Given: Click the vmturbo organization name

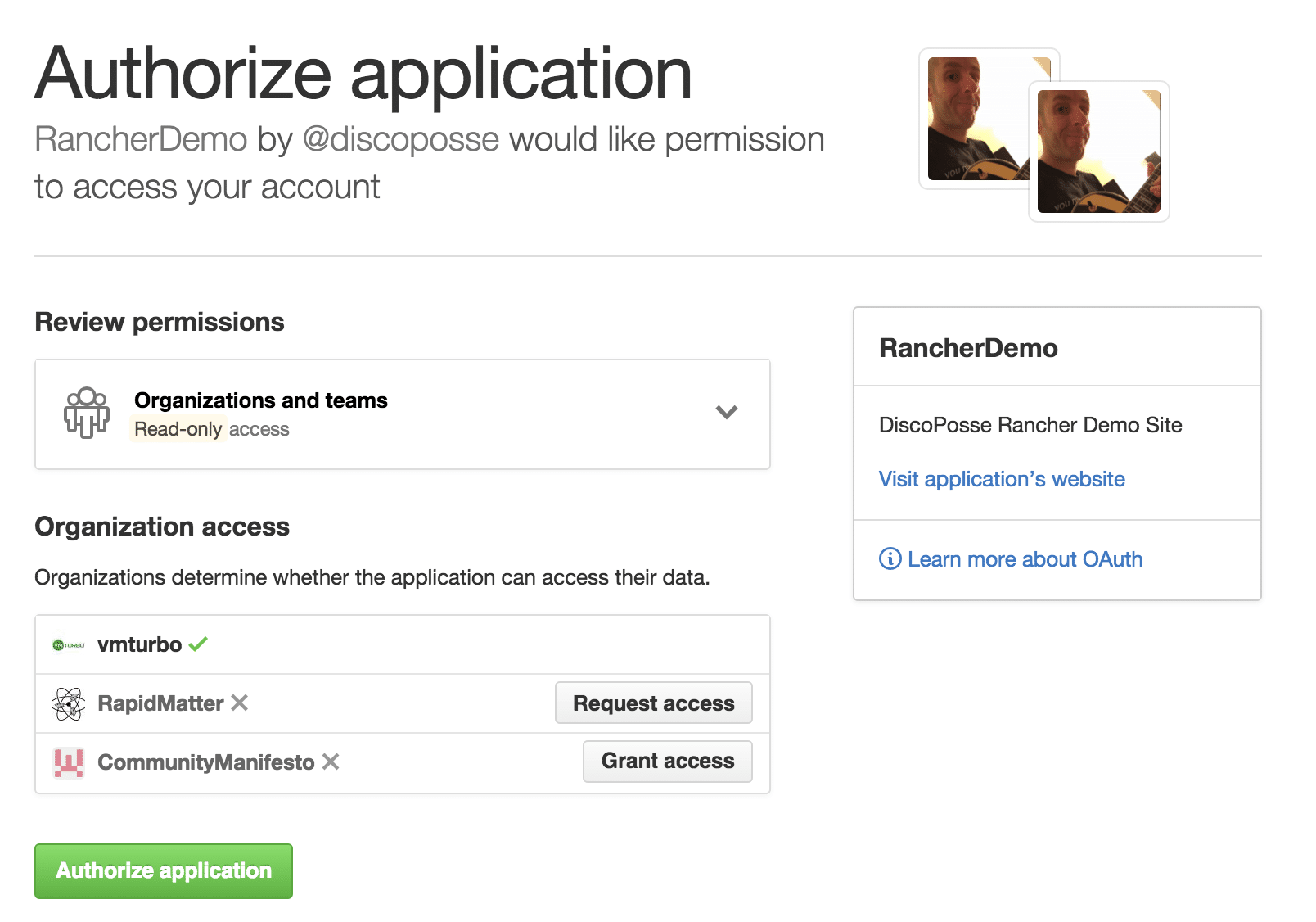Looking at the screenshot, I should click(139, 644).
